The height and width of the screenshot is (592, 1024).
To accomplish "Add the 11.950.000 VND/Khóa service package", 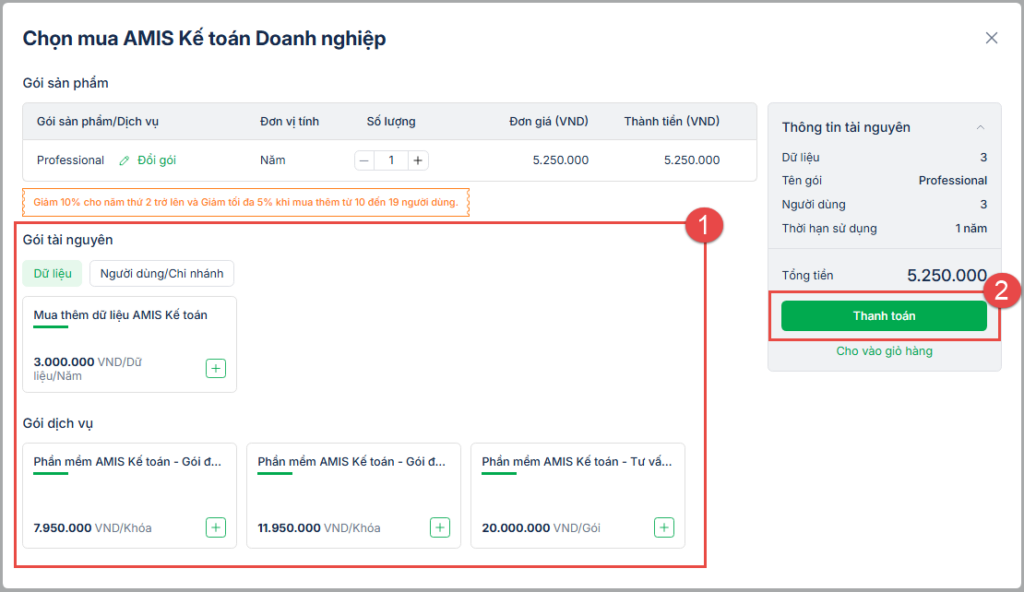I will point(440,527).
